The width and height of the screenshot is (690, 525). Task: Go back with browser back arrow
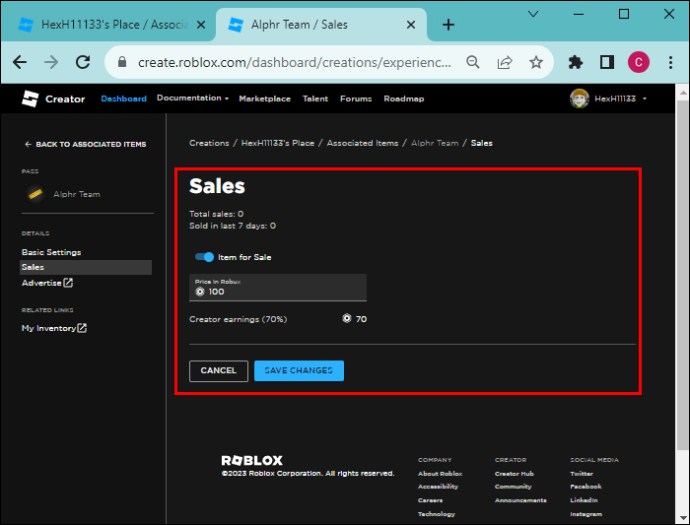[20, 62]
